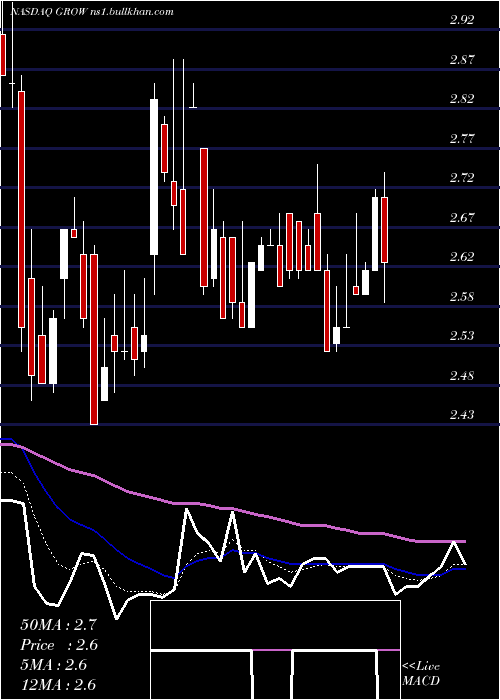Click the 2.92 price axis label
Image resolution: width=500 pixels, height=700 pixels.
point(462,20)
